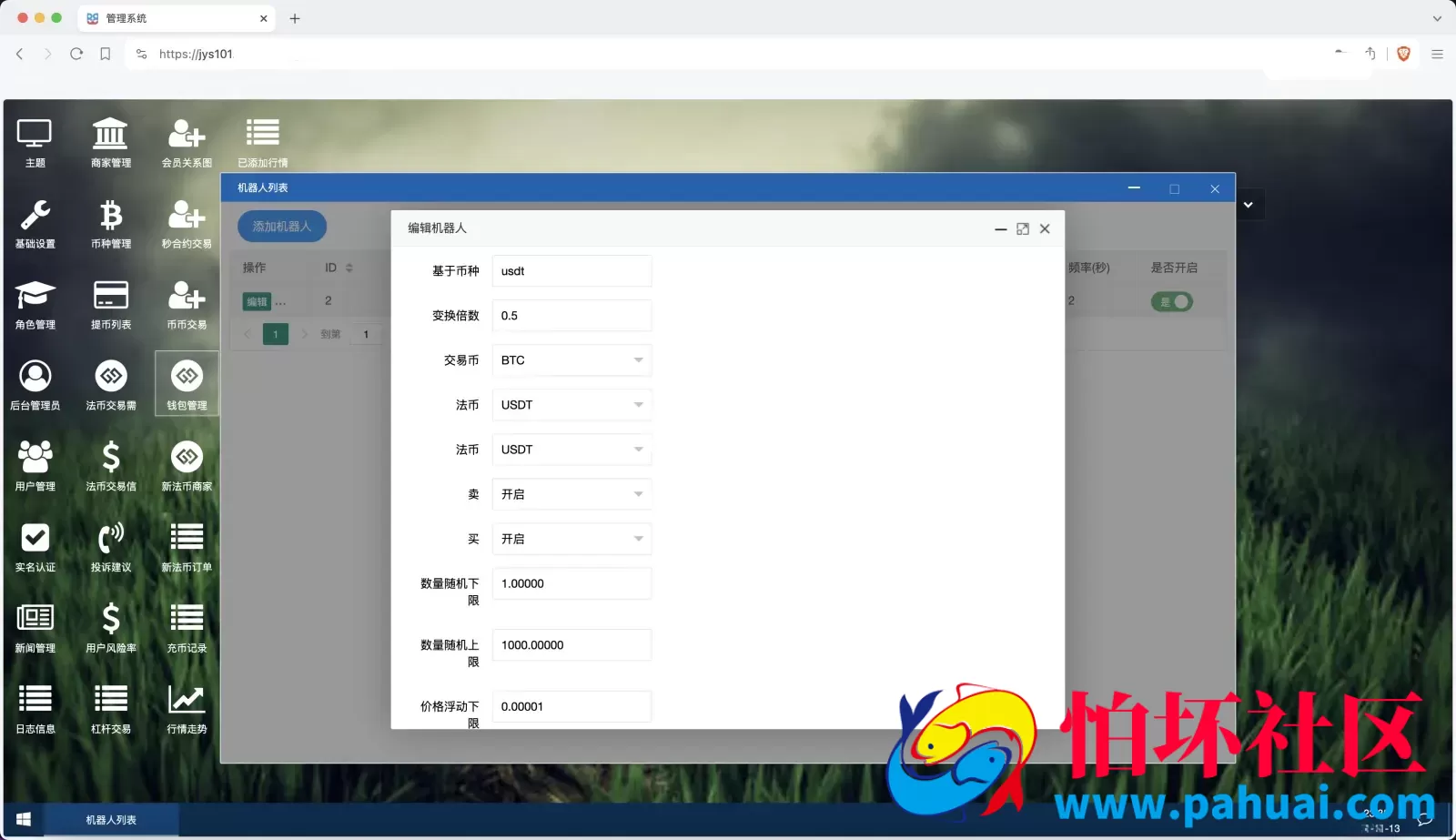1456x840 pixels.
Task: Go back in browser history
Action: pos(19,54)
